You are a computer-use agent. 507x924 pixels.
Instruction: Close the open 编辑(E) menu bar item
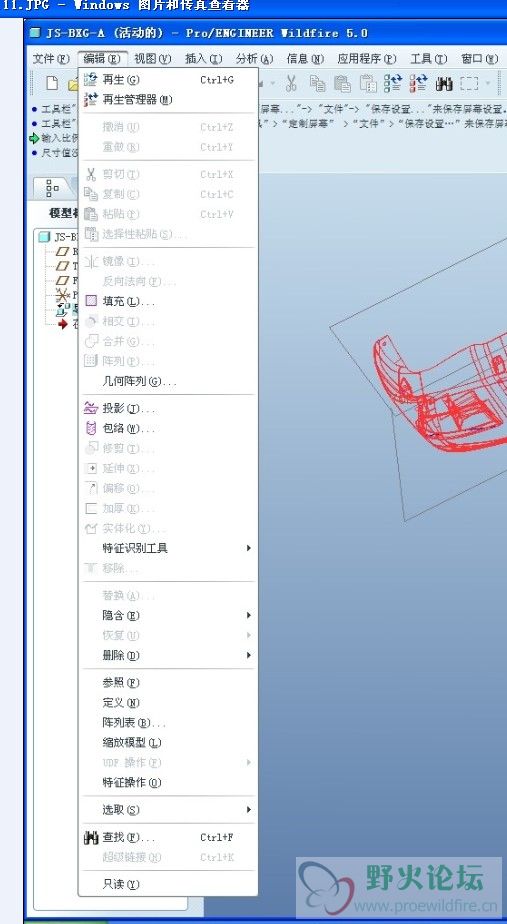point(102,58)
